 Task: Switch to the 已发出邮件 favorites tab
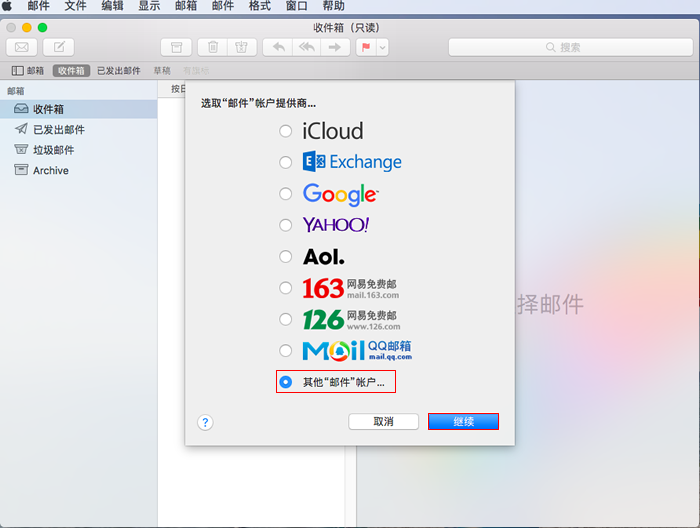(x=118, y=71)
